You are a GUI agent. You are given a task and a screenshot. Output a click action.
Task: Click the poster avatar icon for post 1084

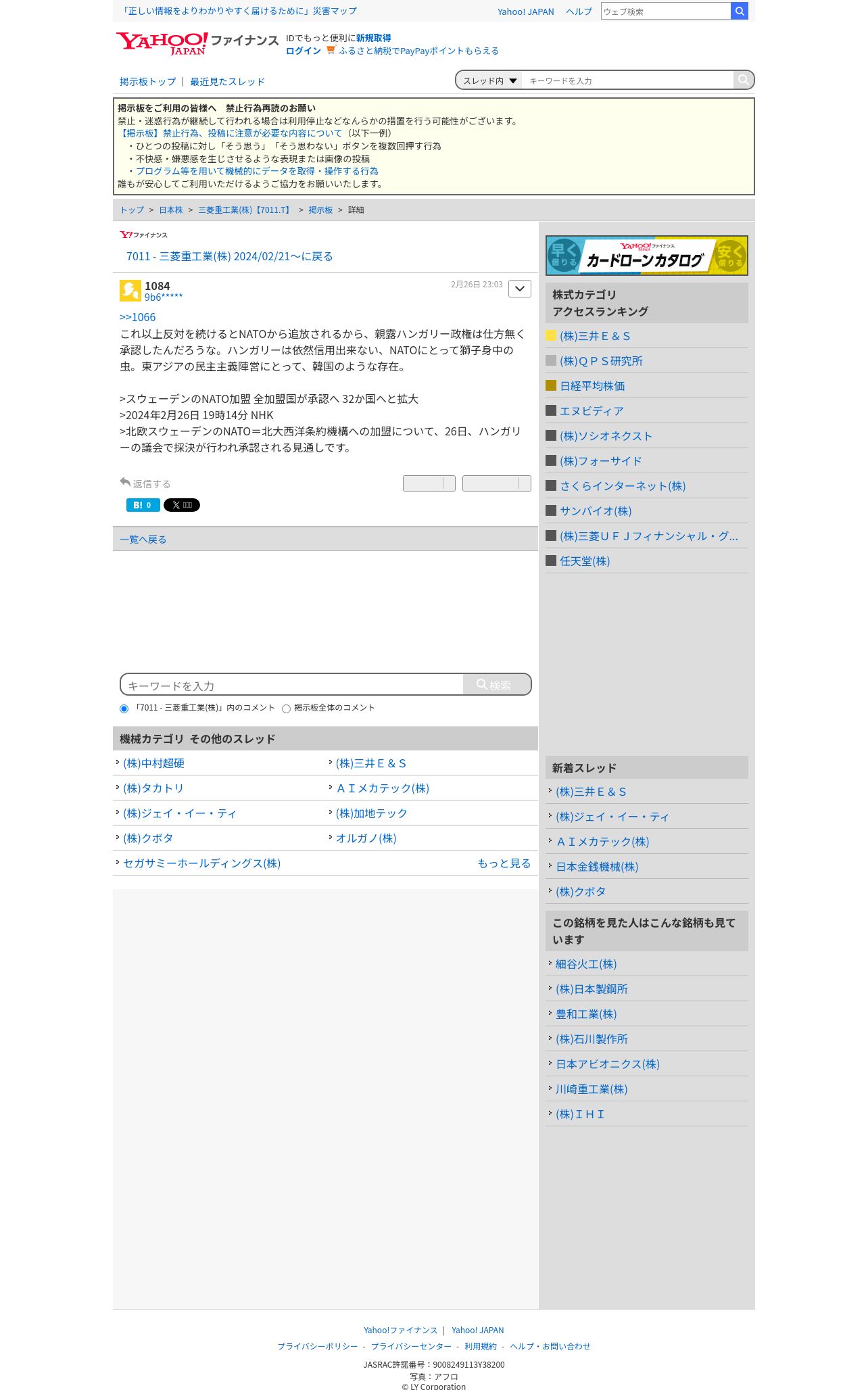[130, 291]
